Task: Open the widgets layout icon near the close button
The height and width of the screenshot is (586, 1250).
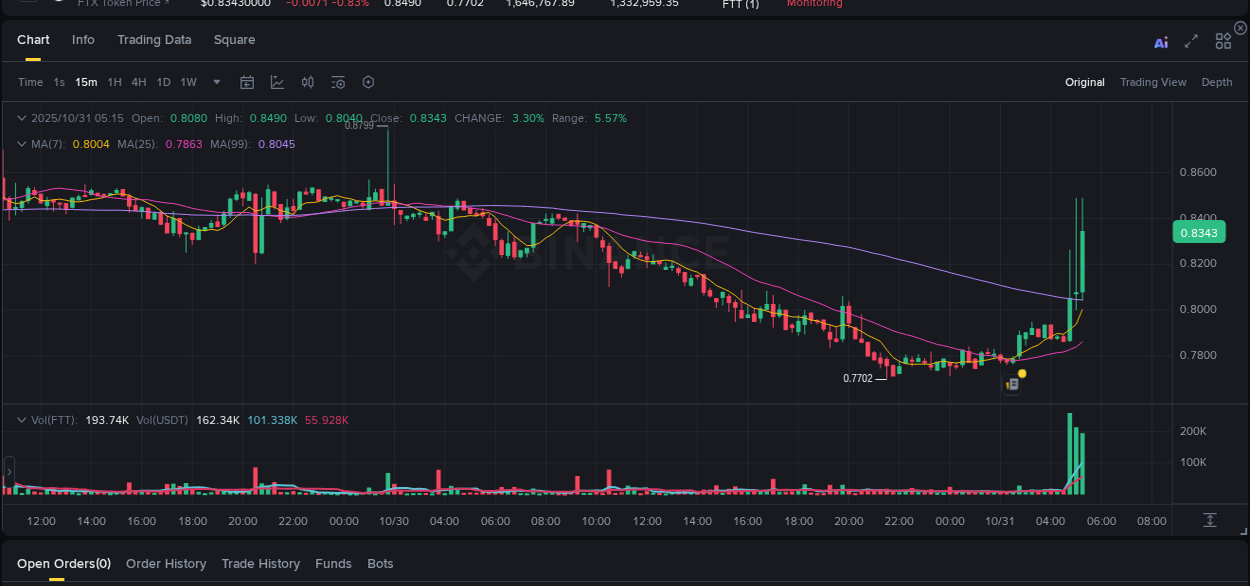Action: pos(1222,41)
